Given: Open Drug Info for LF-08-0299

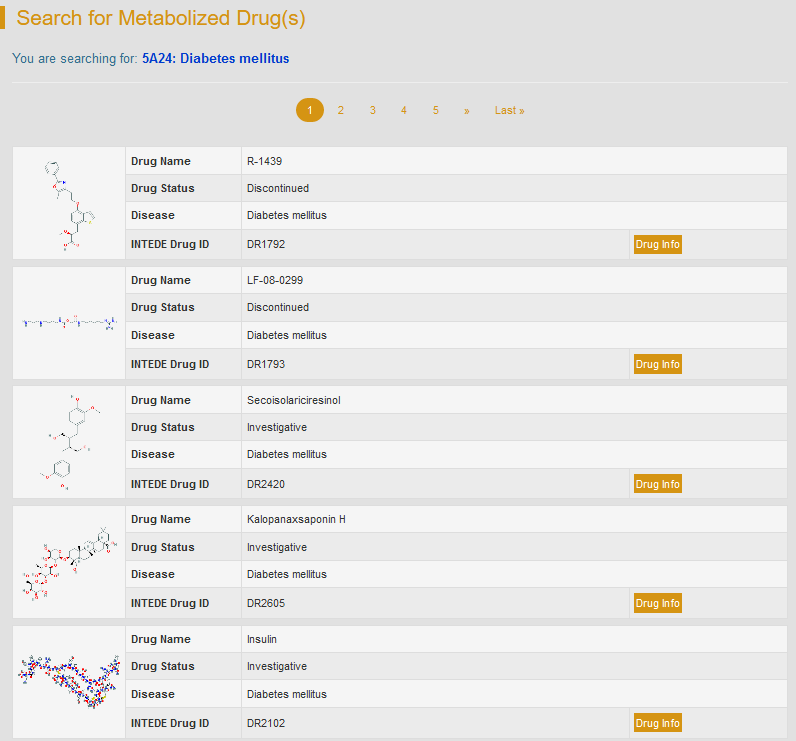Looking at the screenshot, I should coord(657,365).
